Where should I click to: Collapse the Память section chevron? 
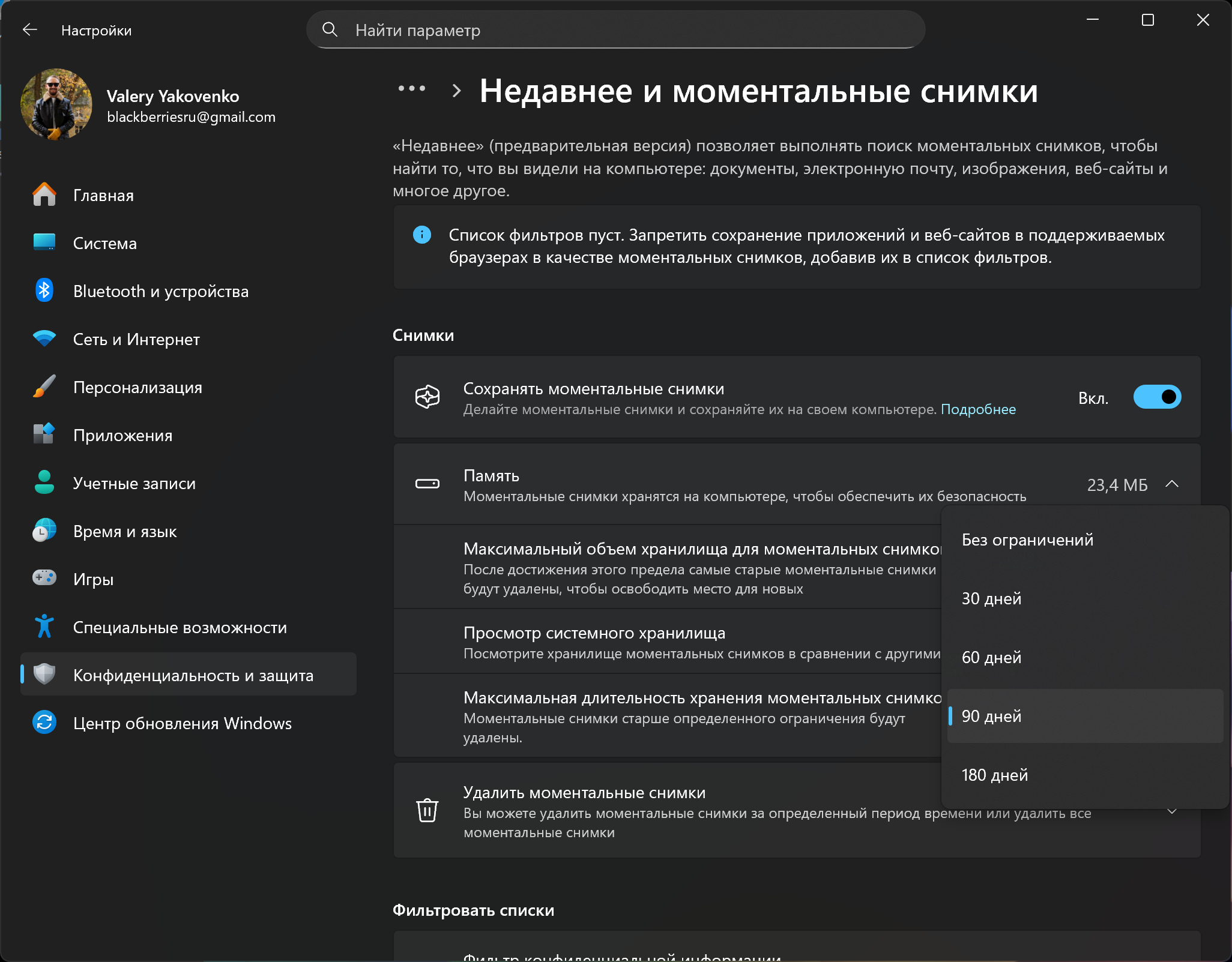(x=1171, y=484)
